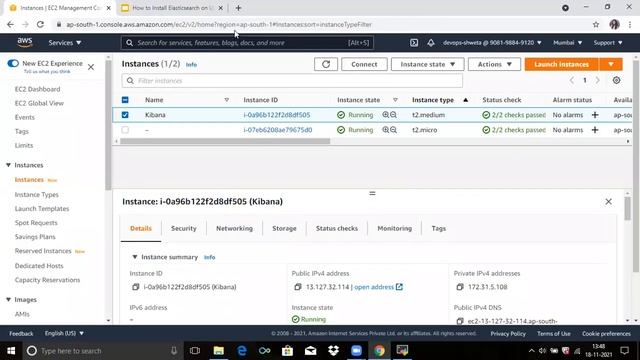Image resolution: width=640 pixels, height=360 pixels.
Task: Open Chrome profile avatar
Action: pyautogui.click(x=614, y=24)
